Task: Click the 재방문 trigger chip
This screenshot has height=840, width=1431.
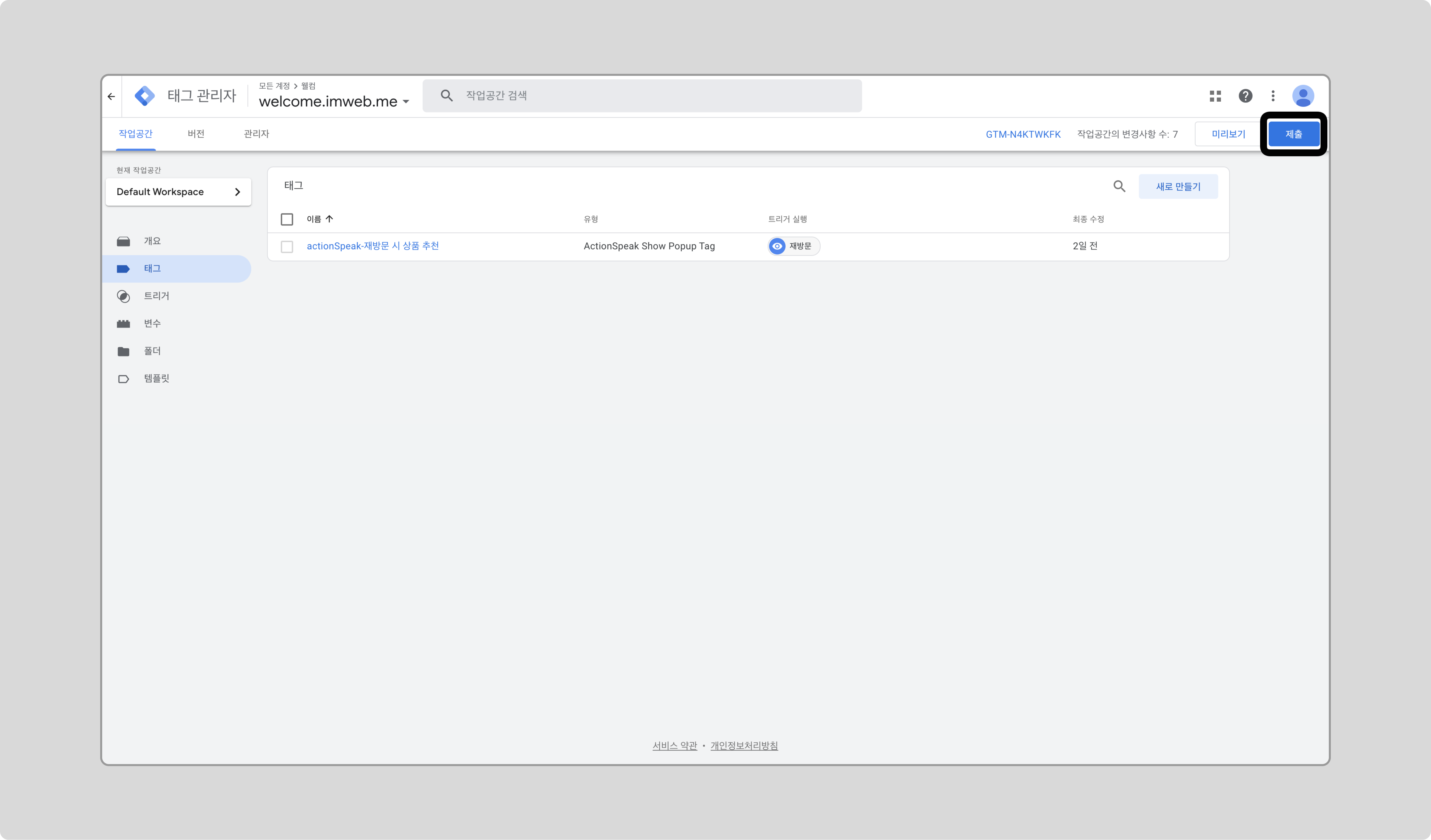Action: 794,246
